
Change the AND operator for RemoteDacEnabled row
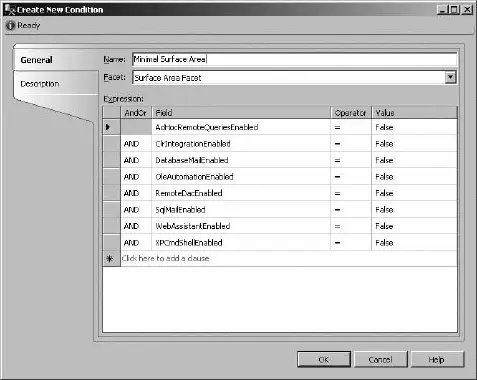coord(136,193)
